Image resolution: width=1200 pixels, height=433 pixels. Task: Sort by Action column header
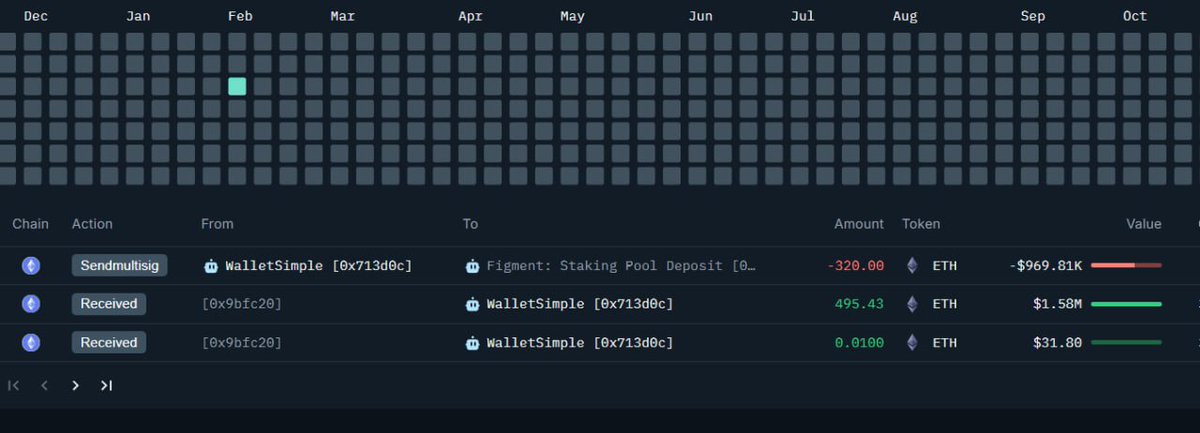pyautogui.click(x=92, y=224)
